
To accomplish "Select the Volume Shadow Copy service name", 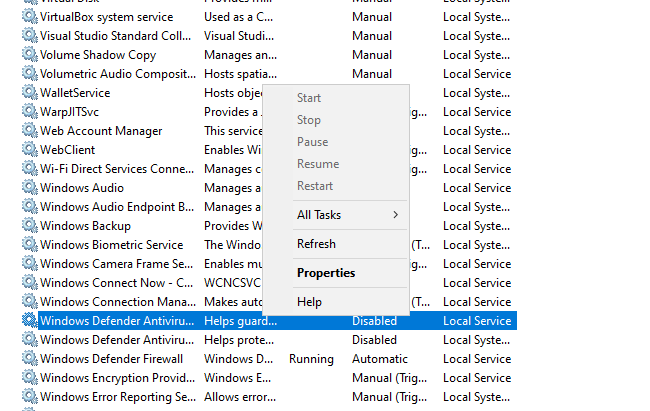I will [x=98, y=55].
